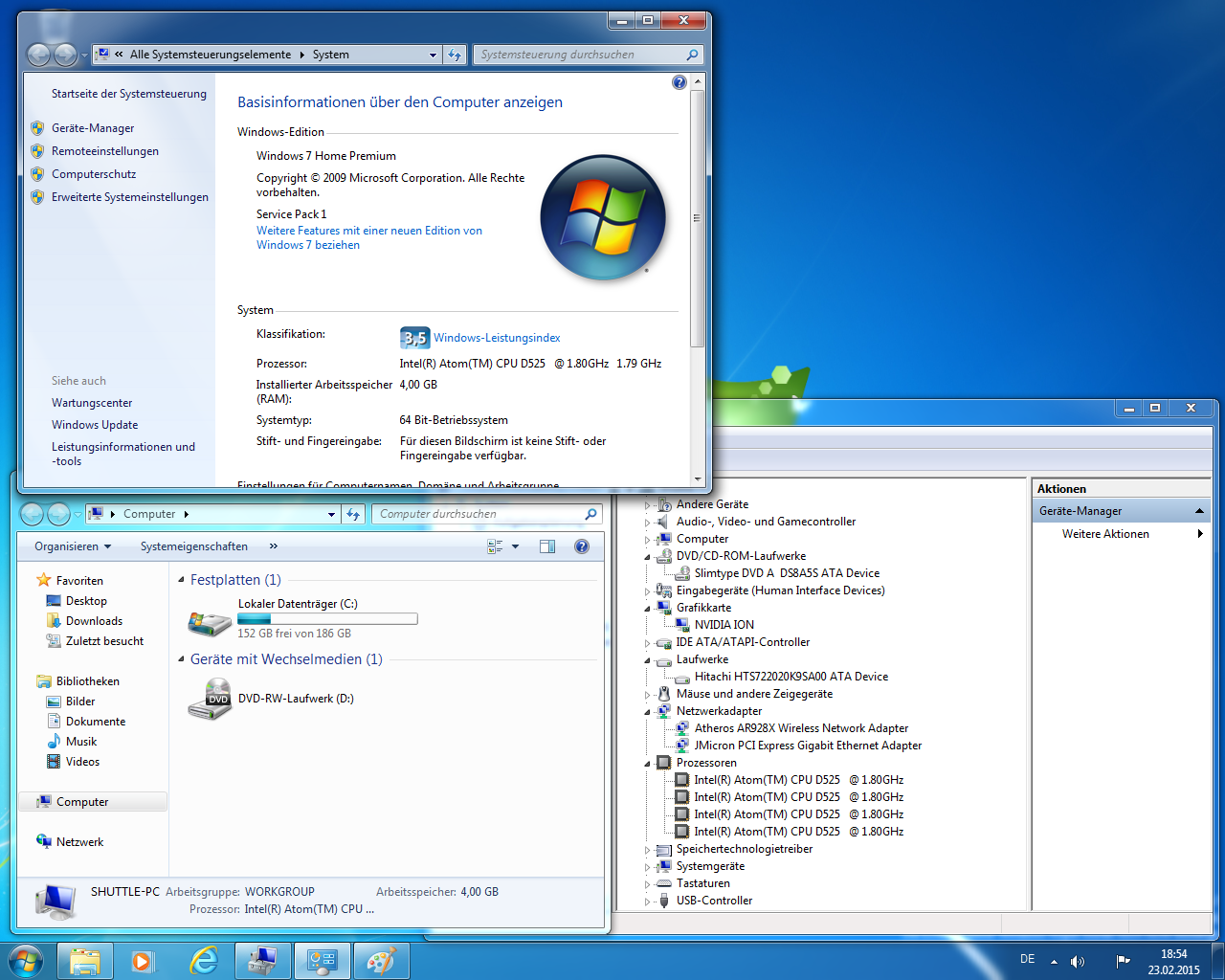Select Musik library
The width and height of the screenshot is (1225, 980).
click(81, 742)
